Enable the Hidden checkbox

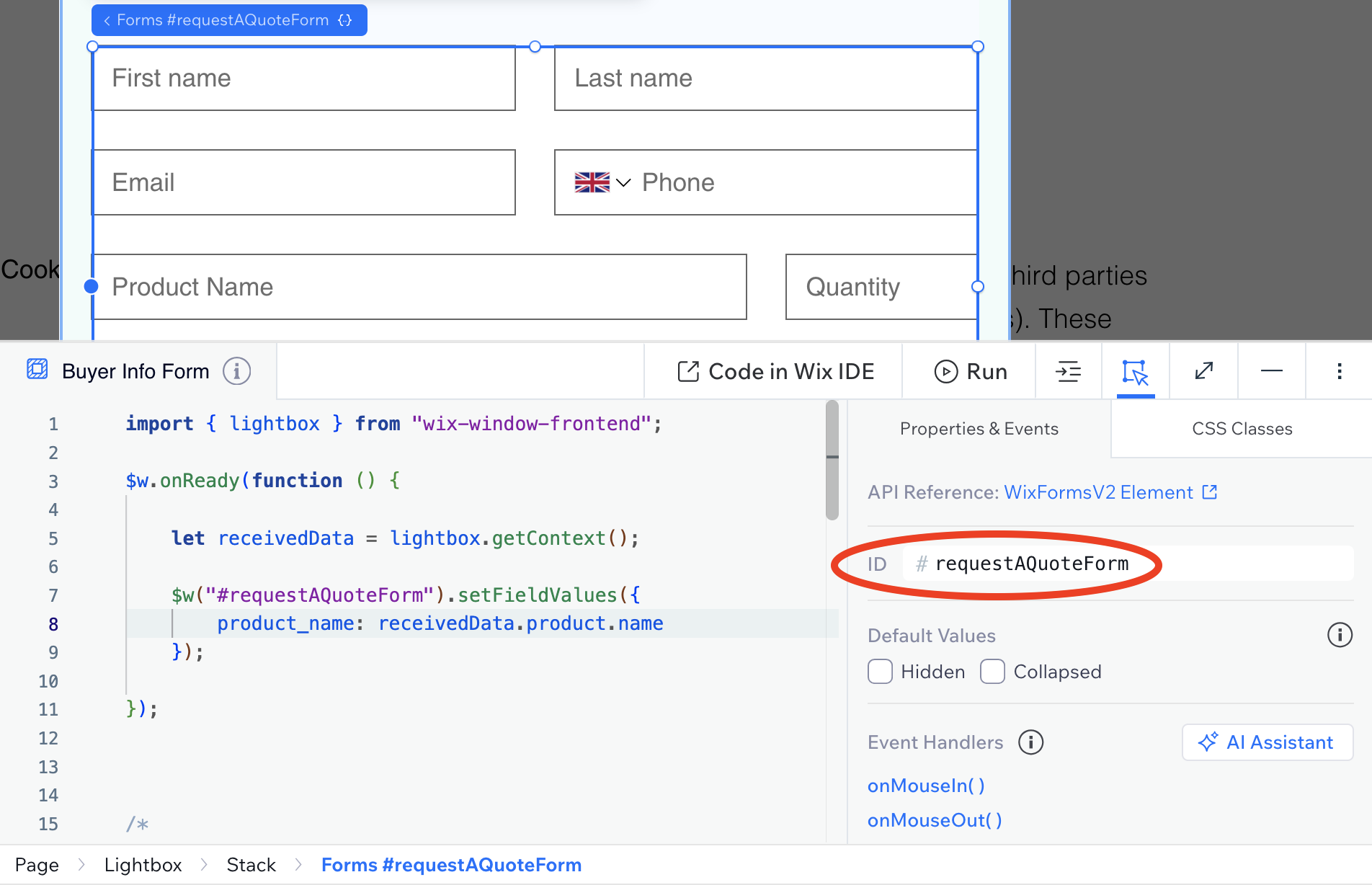pos(880,672)
